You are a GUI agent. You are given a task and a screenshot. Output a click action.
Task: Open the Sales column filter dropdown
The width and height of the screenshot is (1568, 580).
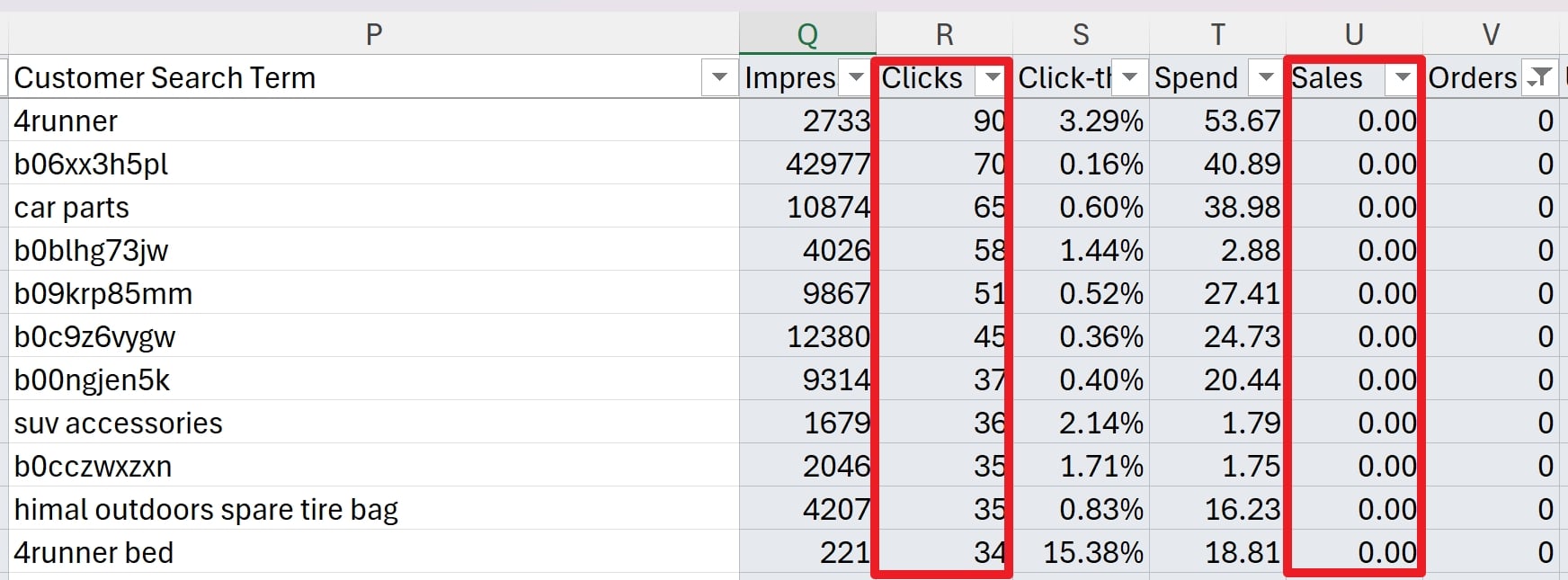tap(1402, 77)
